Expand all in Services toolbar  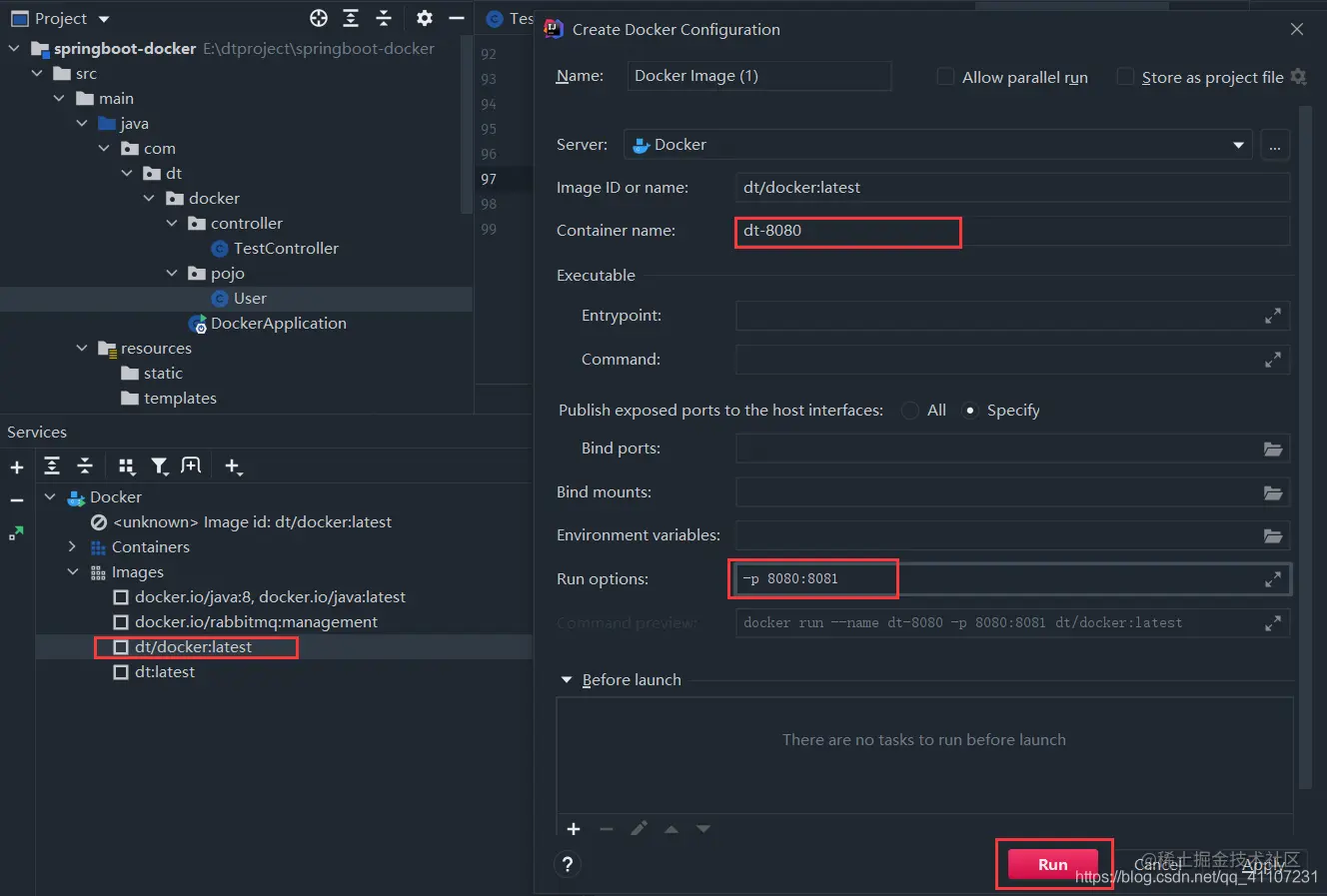[x=52, y=466]
